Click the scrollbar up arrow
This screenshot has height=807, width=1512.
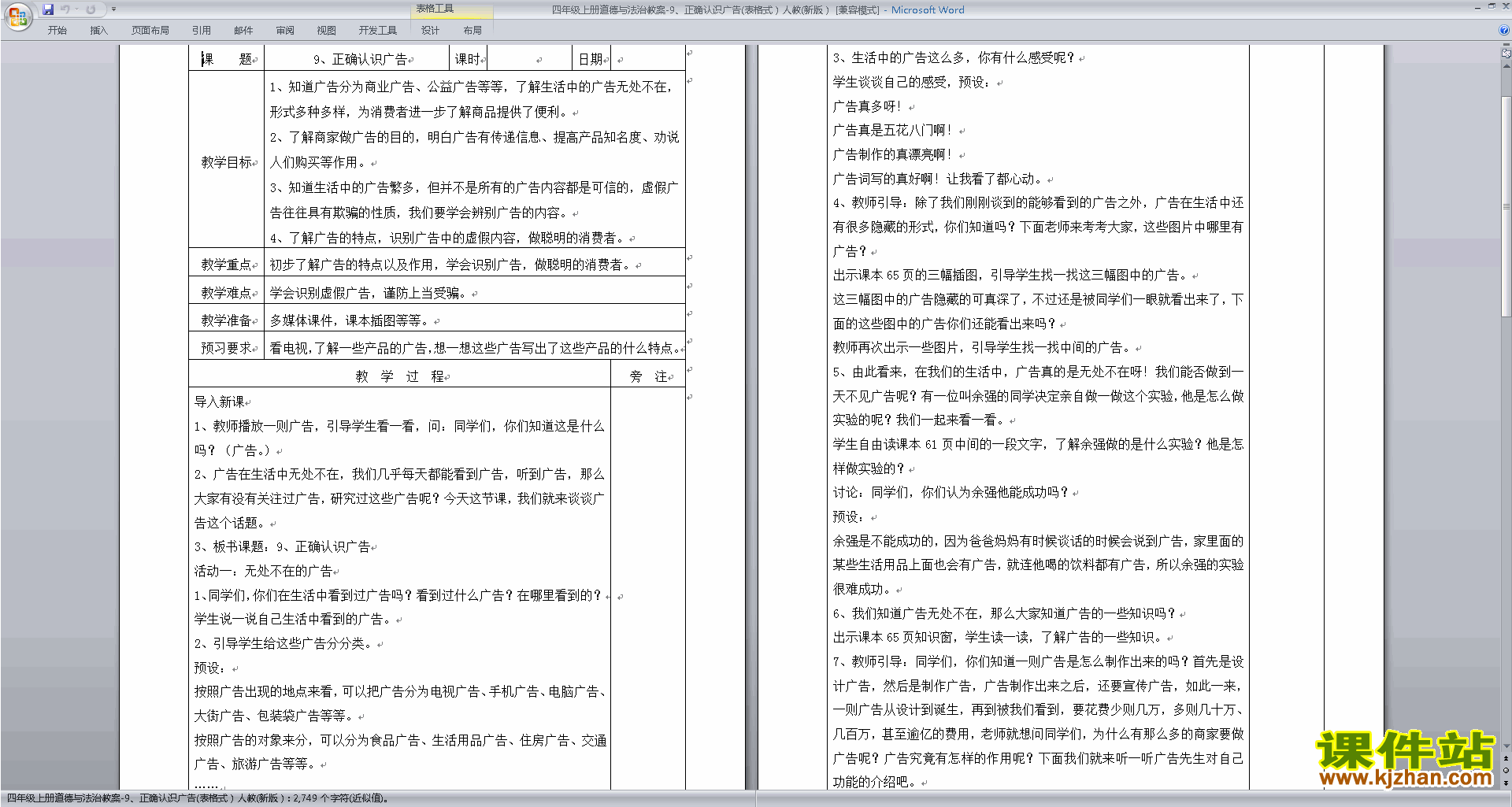[1506, 66]
